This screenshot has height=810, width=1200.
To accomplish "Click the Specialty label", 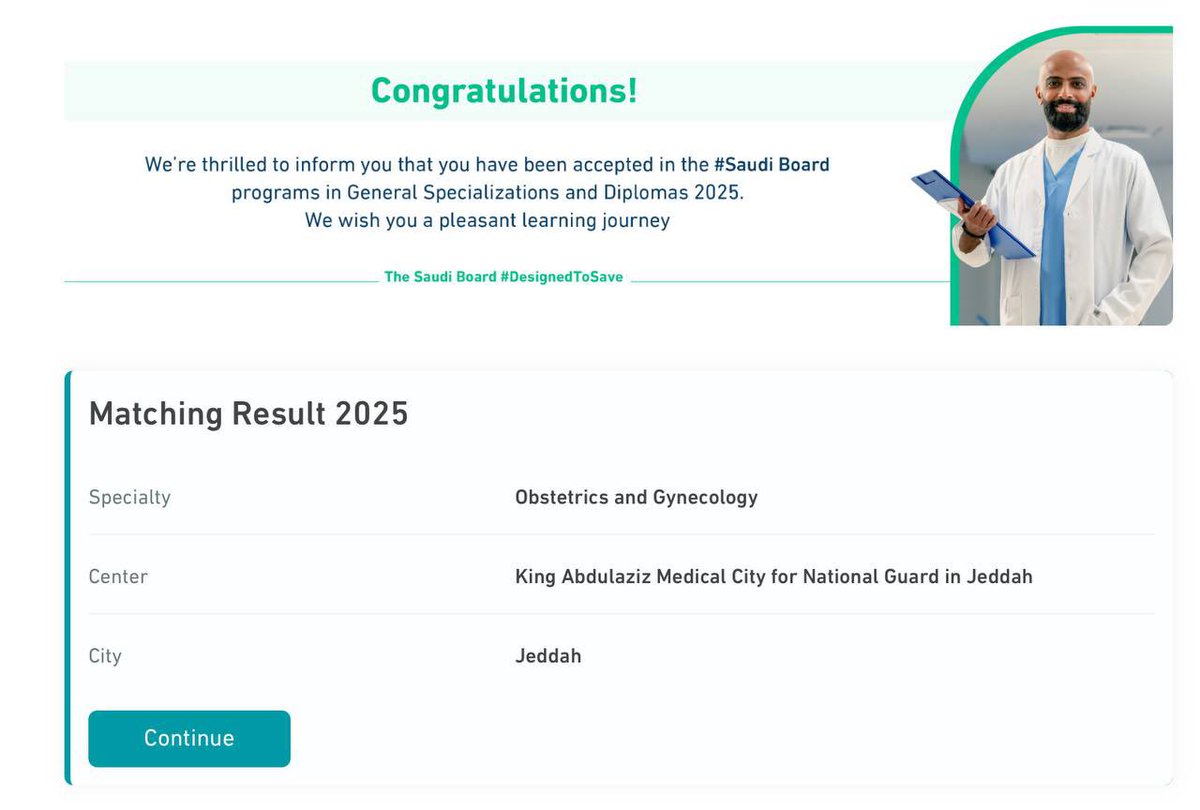I will tap(130, 497).
